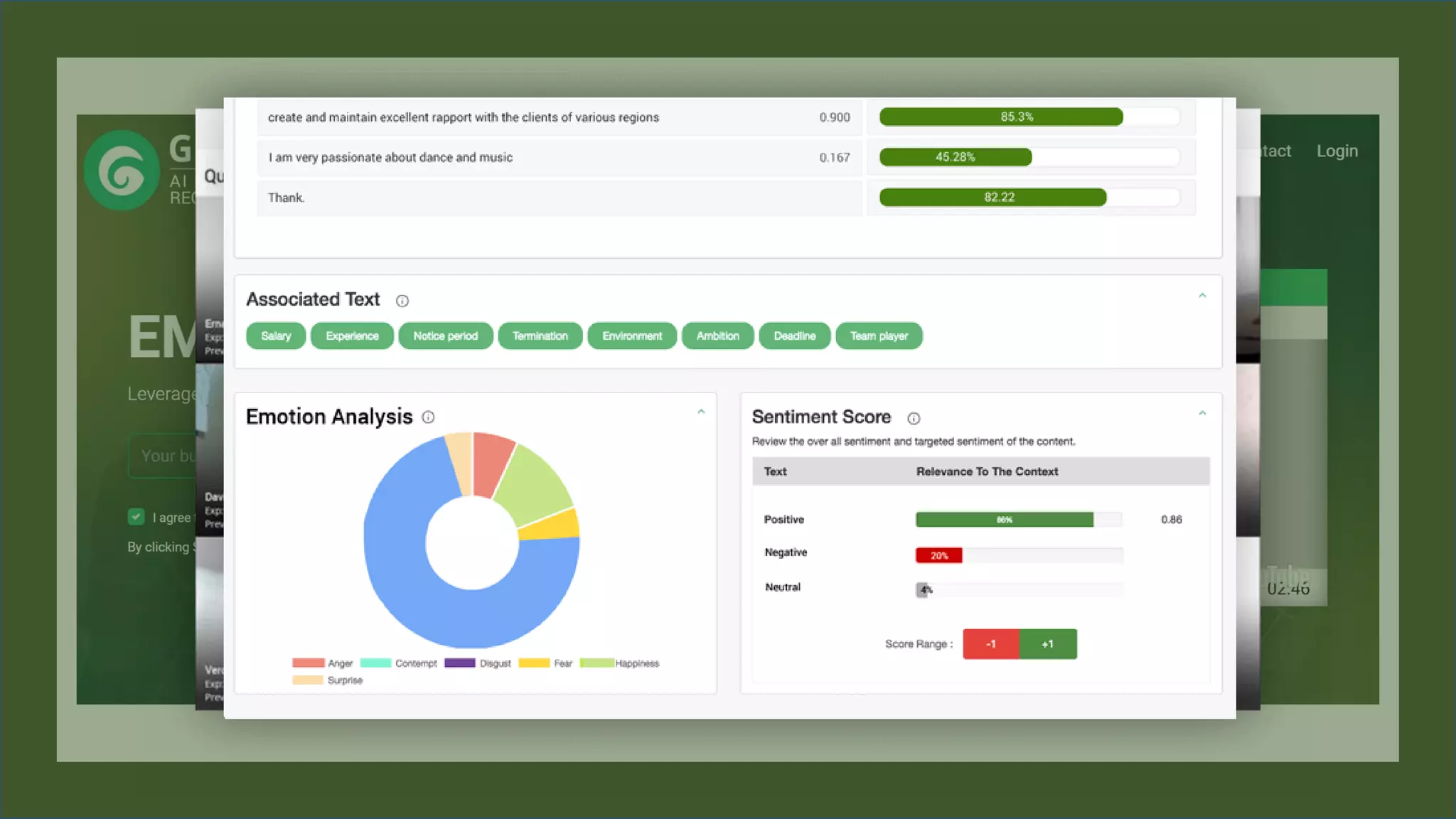The width and height of the screenshot is (1456, 819).
Task: Click the Positive sentiment progress bar
Action: pos(1004,520)
